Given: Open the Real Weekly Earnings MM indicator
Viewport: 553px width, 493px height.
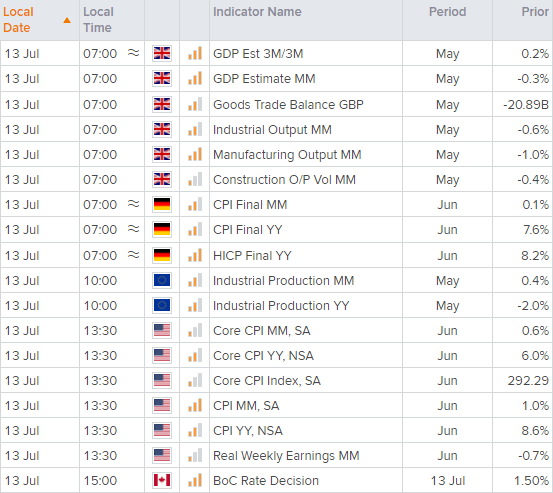Looking at the screenshot, I should [286, 456].
